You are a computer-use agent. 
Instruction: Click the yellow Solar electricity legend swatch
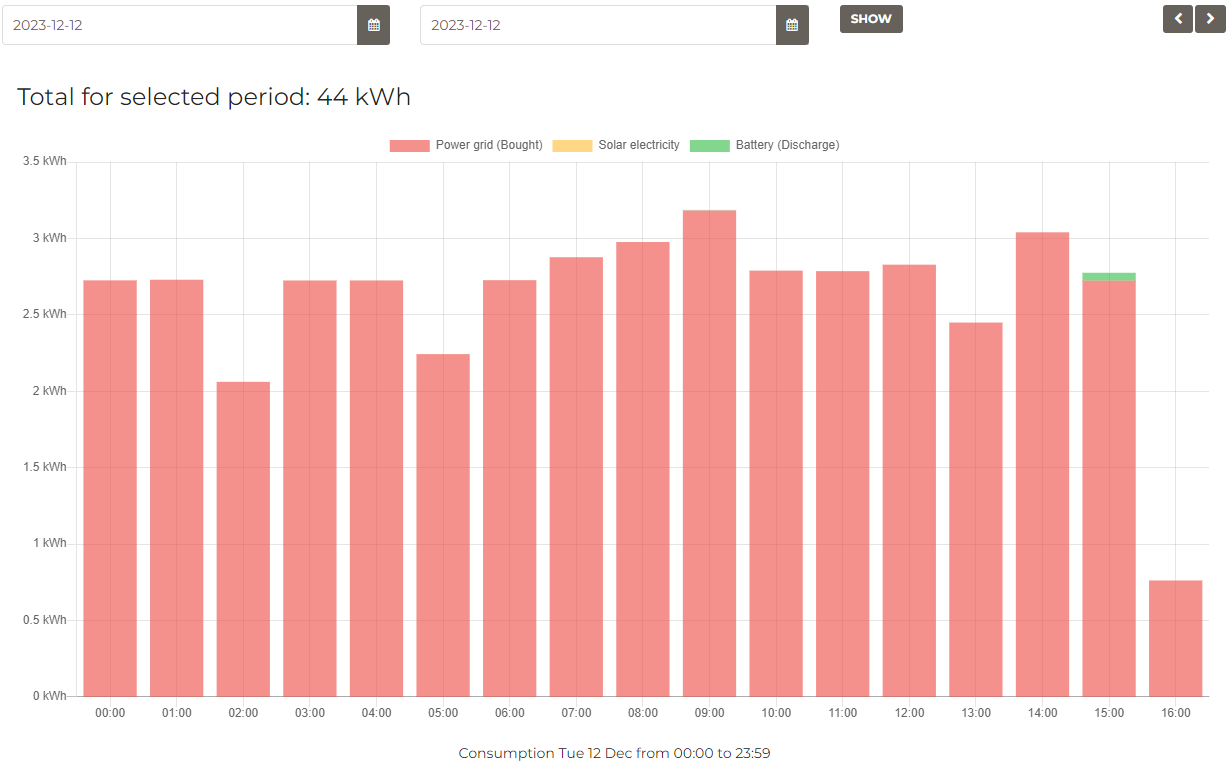tap(572, 145)
